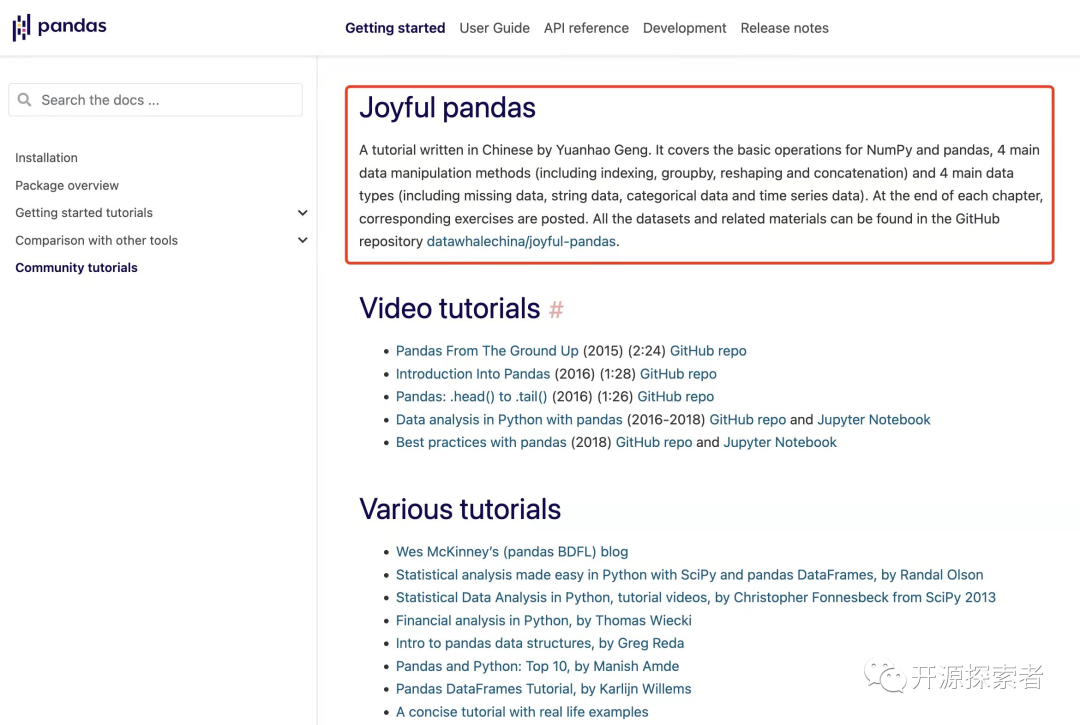Open Best practices with pandas video

pos(481,443)
